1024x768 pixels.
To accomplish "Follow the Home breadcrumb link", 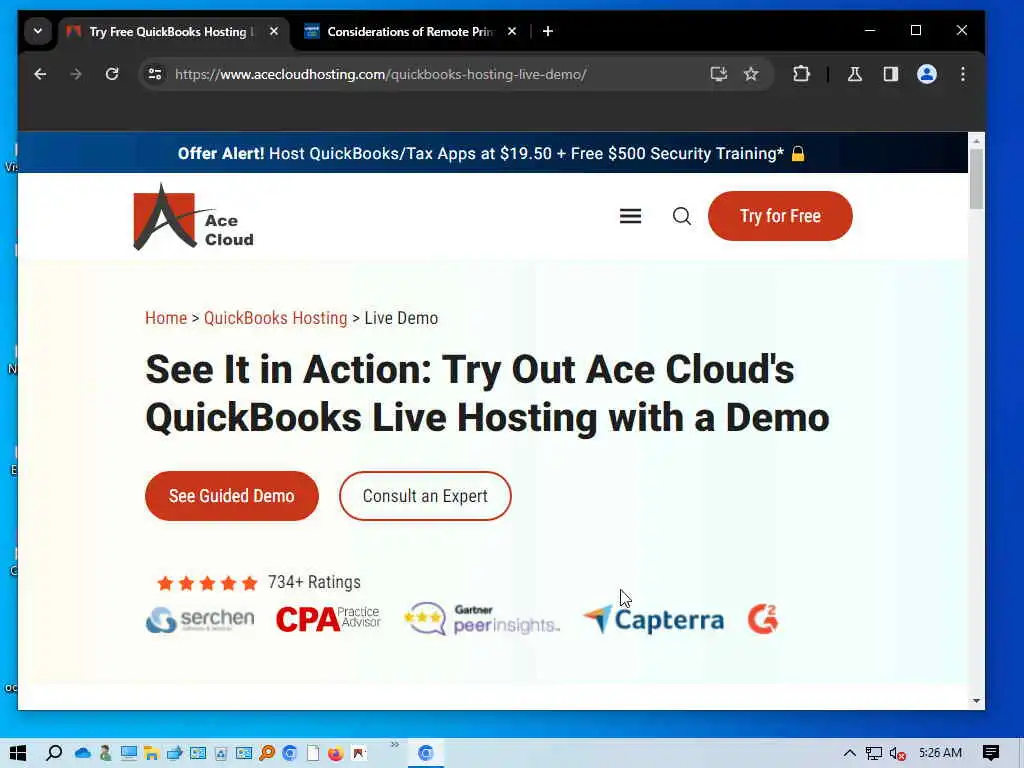I will point(166,318).
